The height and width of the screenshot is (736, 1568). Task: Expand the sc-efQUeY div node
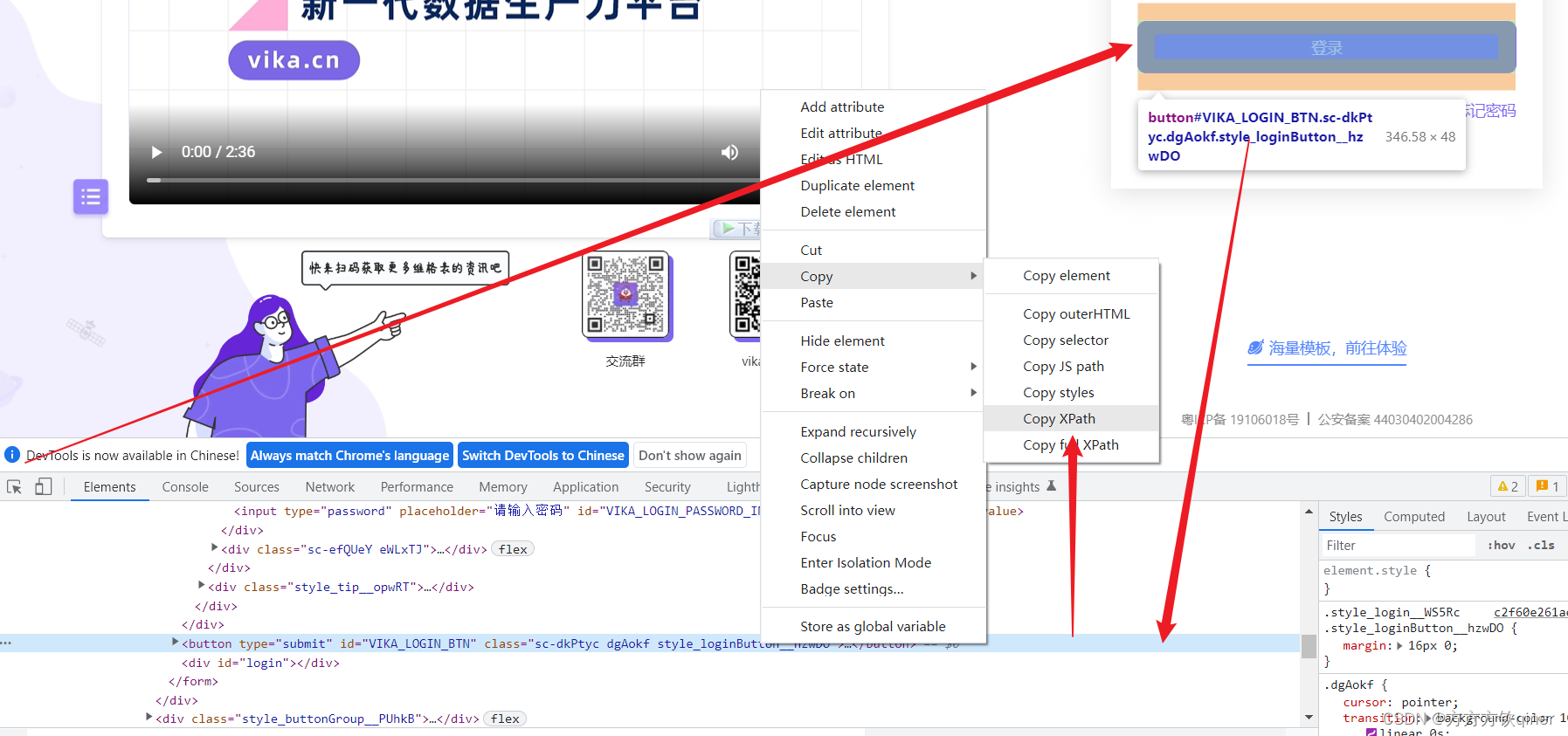tap(215, 547)
